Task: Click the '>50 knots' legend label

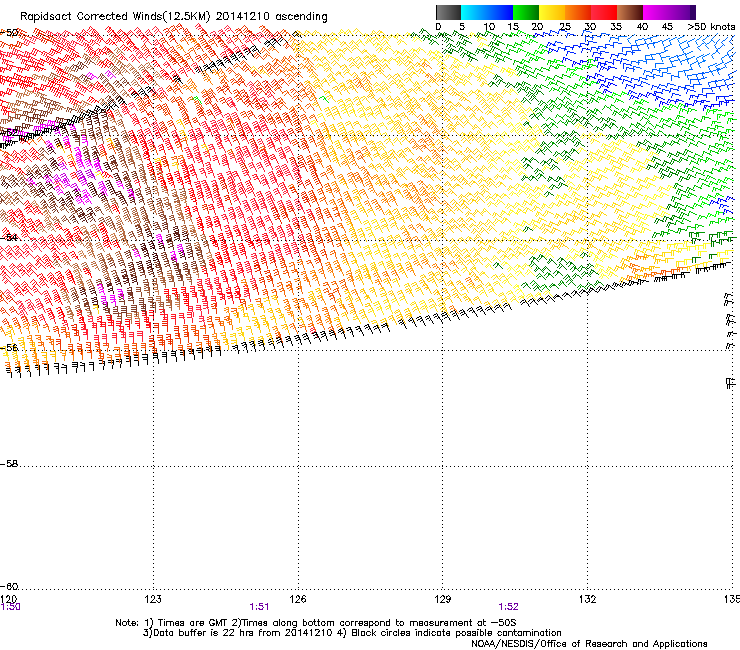Action: pyautogui.click(x=711, y=26)
